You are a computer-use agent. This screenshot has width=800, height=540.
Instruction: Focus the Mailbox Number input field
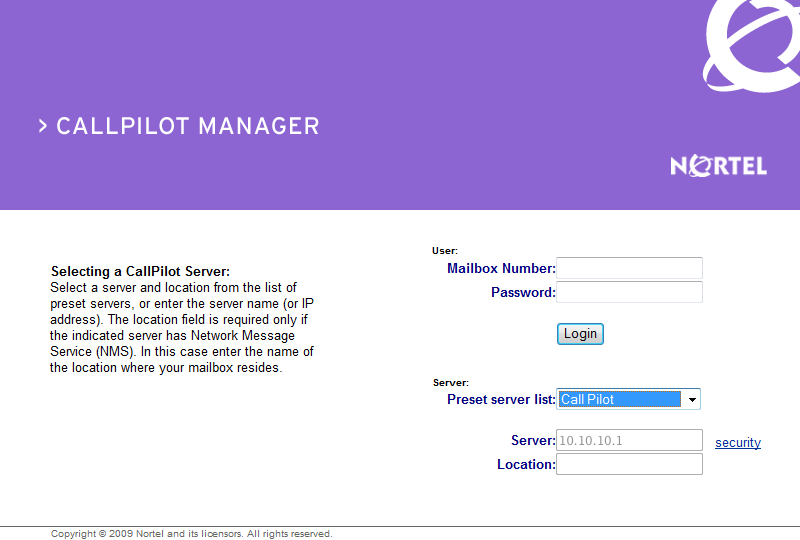(629, 268)
